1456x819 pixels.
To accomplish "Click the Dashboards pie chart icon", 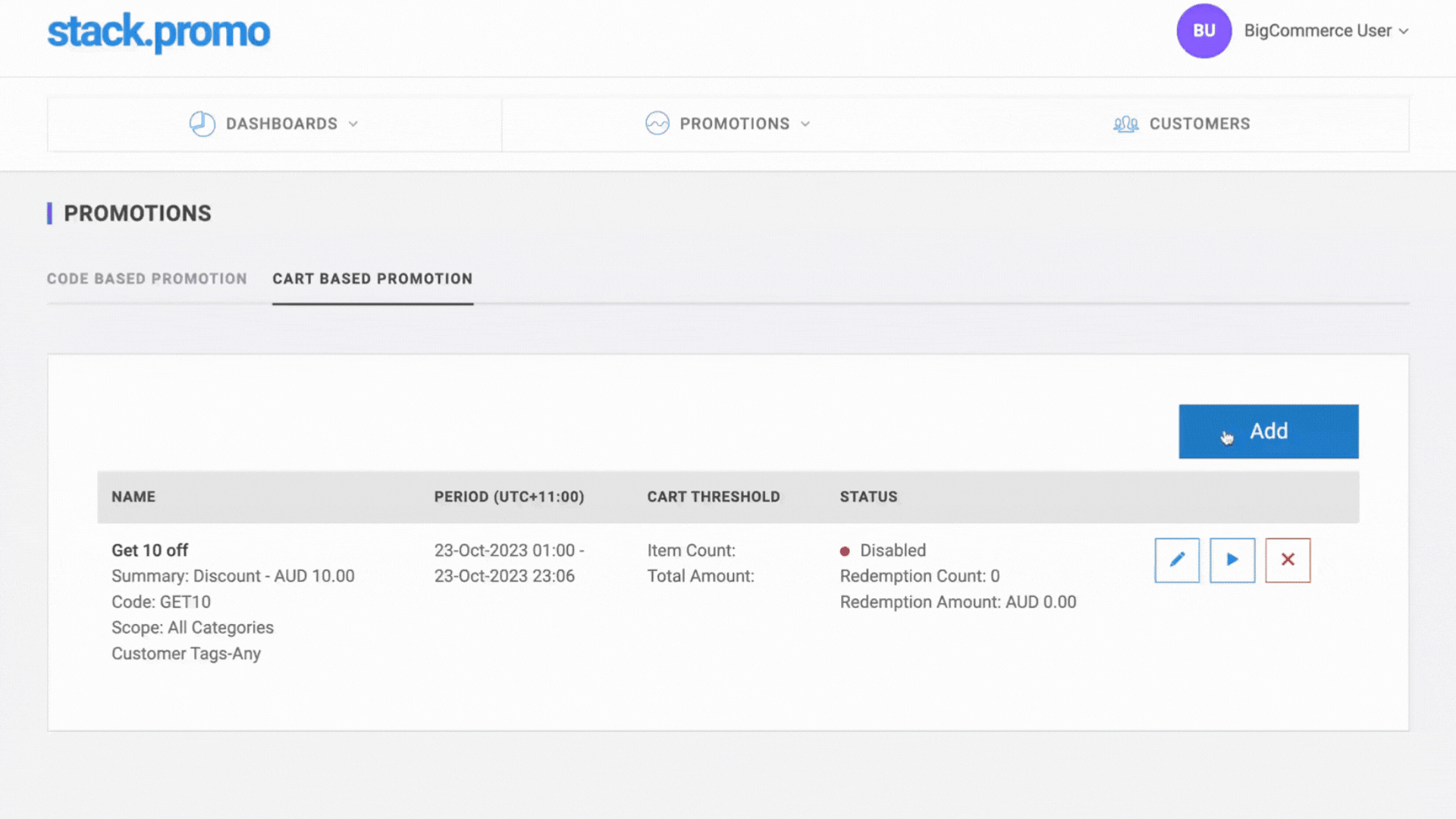I will 202,124.
